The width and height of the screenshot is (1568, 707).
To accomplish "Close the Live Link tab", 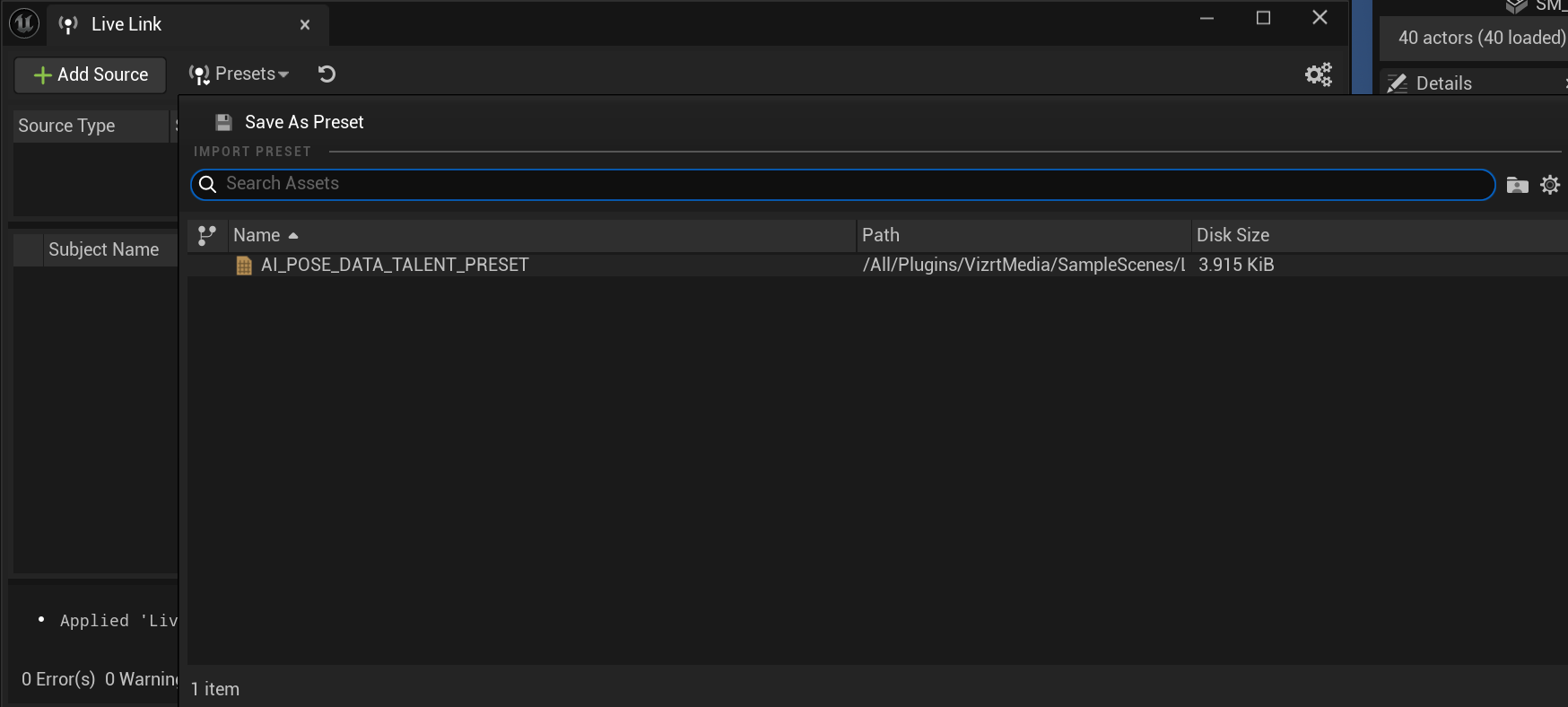I will (x=305, y=25).
